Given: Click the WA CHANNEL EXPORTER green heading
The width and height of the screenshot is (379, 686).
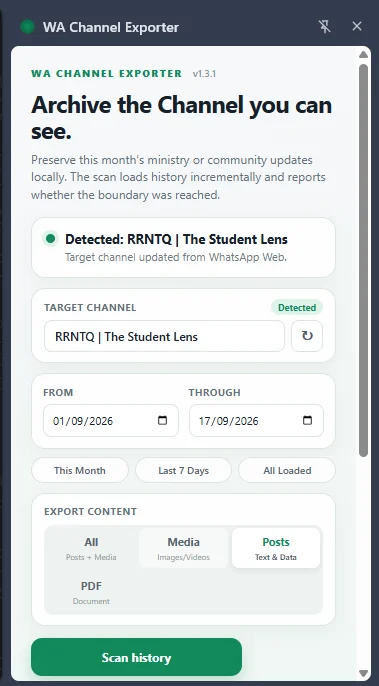Looking at the screenshot, I should pos(106,74).
